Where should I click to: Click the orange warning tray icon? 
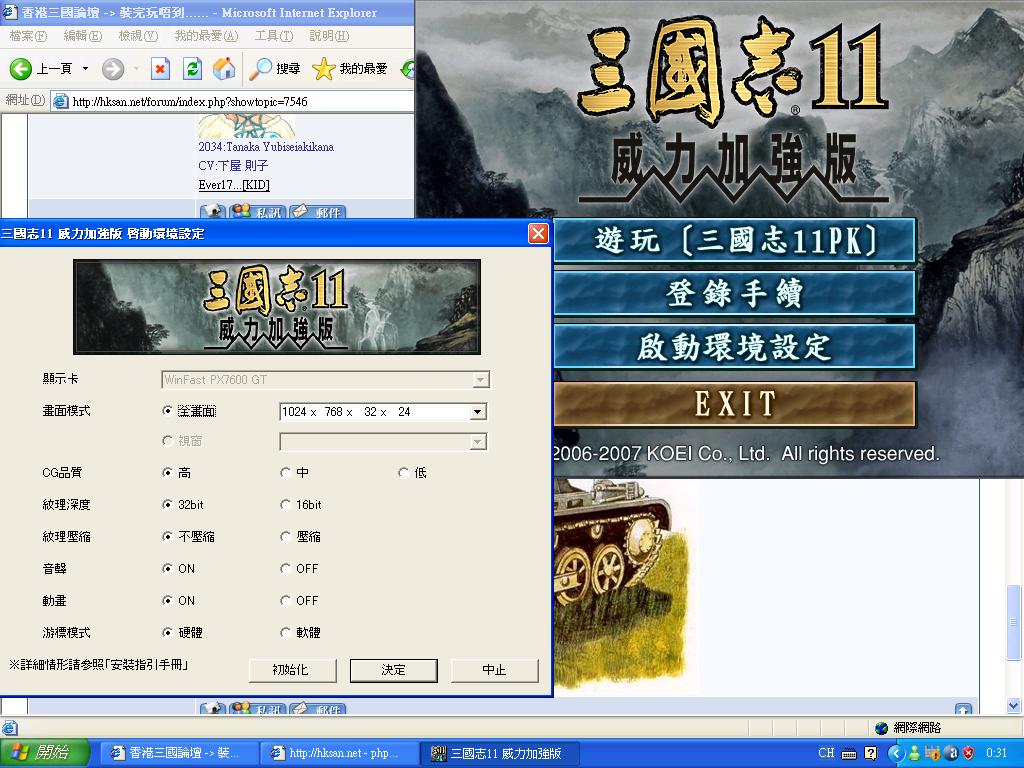point(933,753)
